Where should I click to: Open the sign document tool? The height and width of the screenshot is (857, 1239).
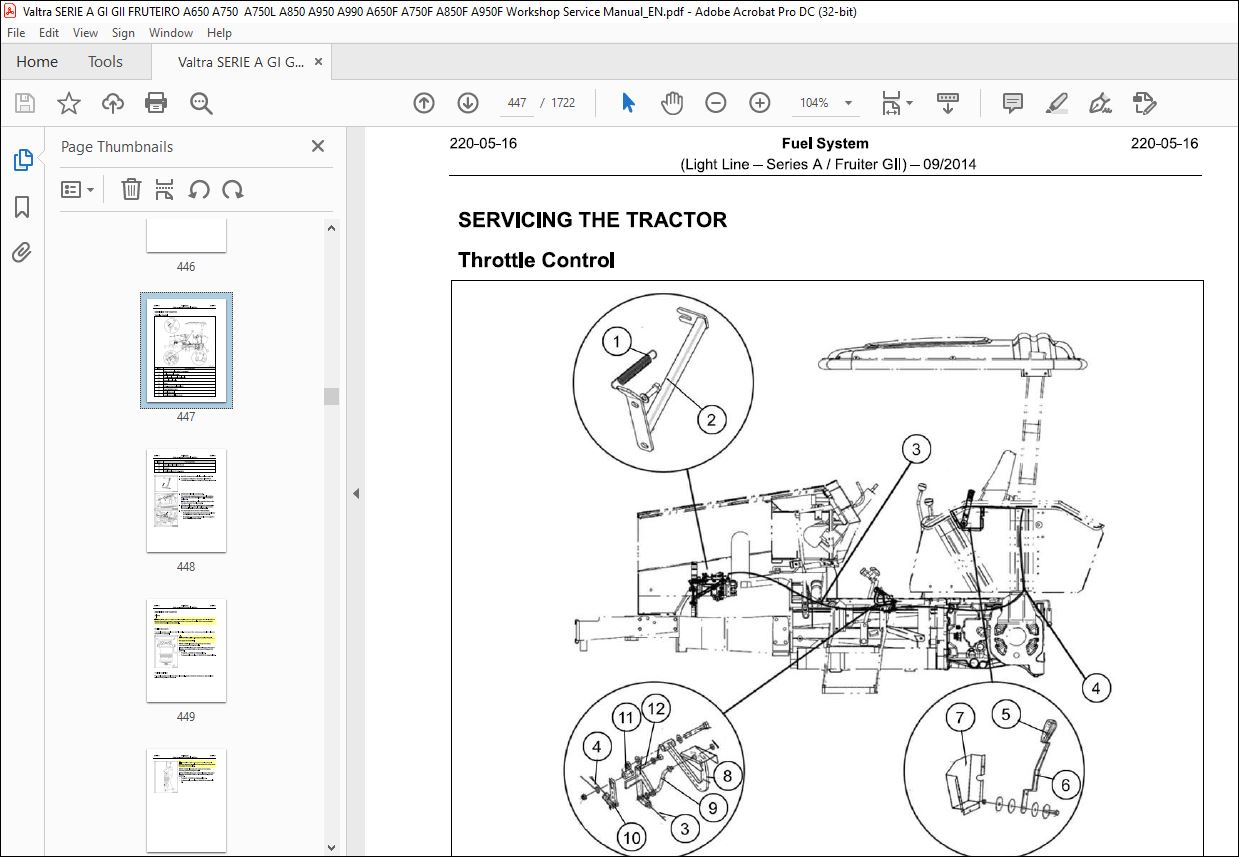coord(1100,103)
